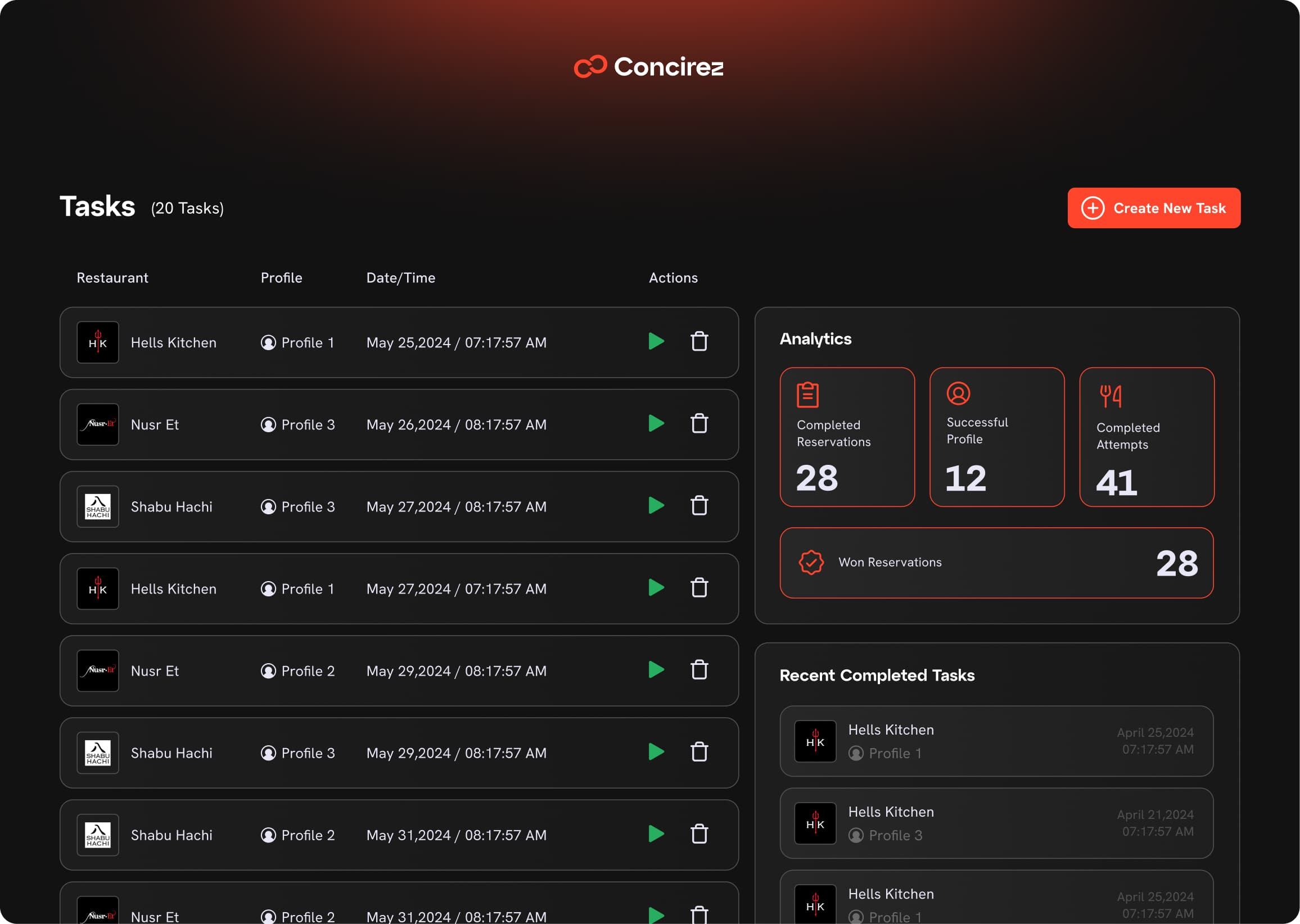Click the Successful Profile user icon
This screenshot has width=1300, height=924.
point(959,393)
